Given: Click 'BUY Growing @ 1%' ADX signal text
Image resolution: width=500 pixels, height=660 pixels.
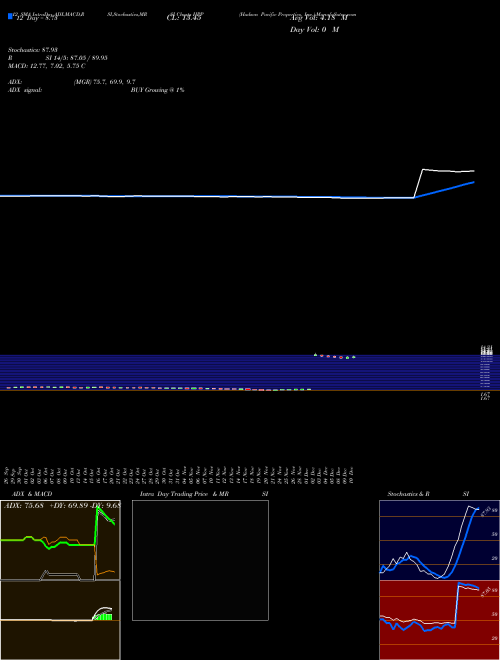Looking at the screenshot, I should pos(157,90).
